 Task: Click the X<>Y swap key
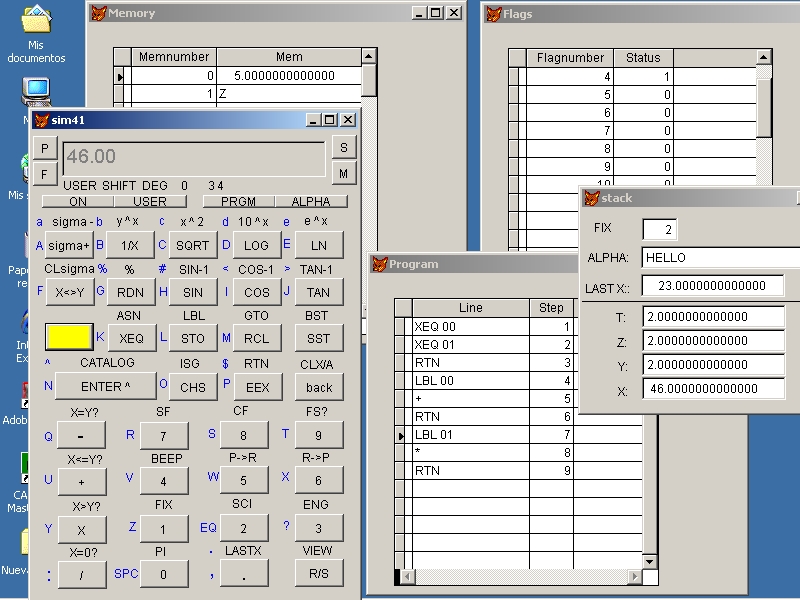tap(70, 292)
